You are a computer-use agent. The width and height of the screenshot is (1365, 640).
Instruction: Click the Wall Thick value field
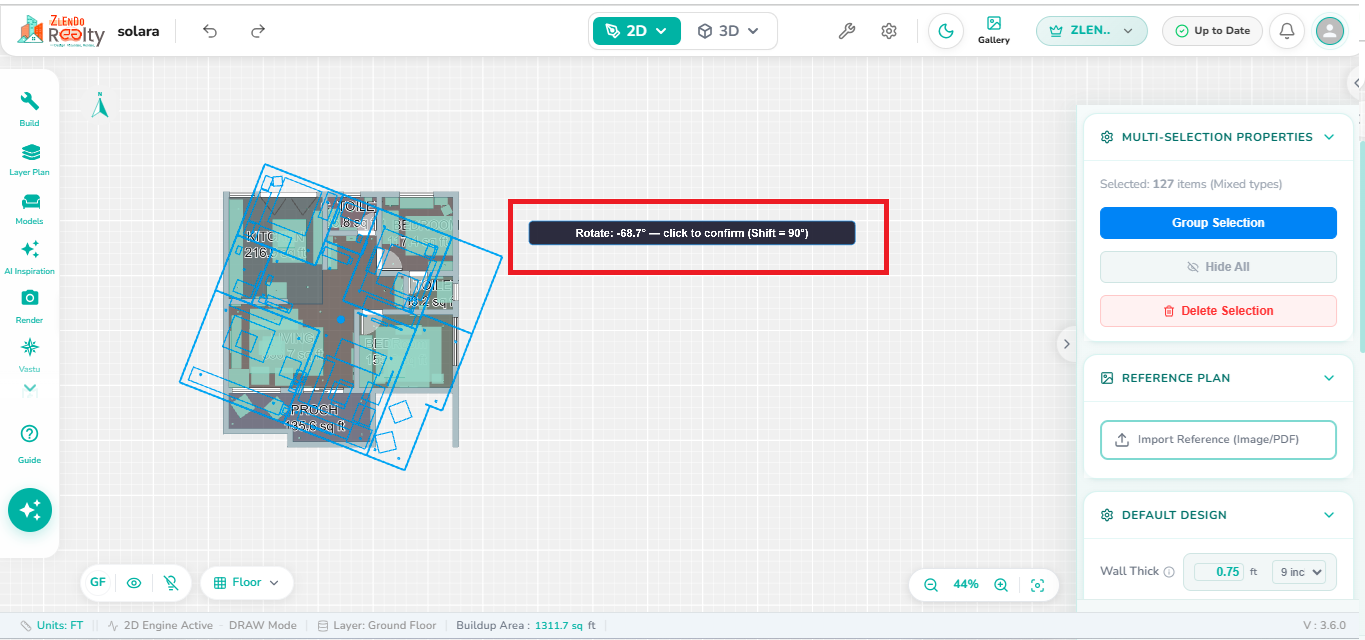pyautogui.click(x=1219, y=572)
